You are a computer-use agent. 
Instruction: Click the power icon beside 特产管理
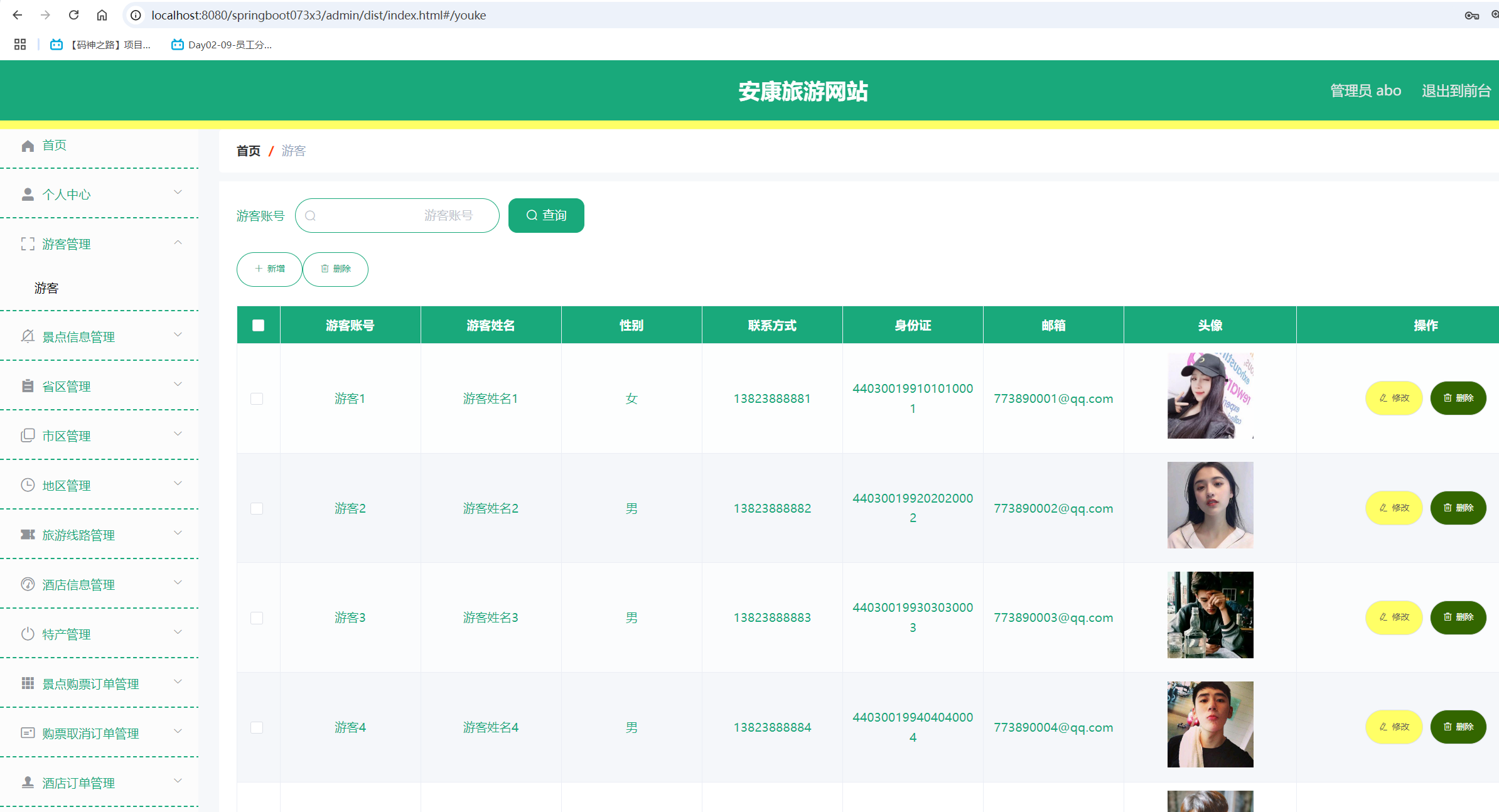pyautogui.click(x=28, y=634)
